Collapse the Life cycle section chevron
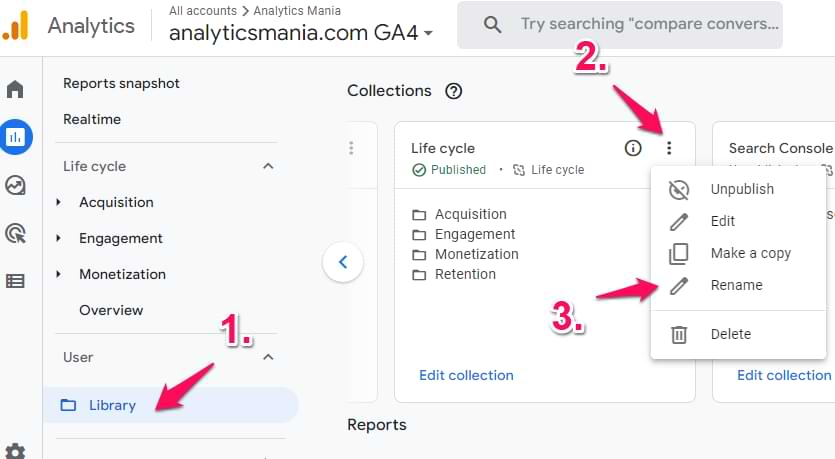Image resolution: width=835 pixels, height=459 pixels. [x=268, y=166]
